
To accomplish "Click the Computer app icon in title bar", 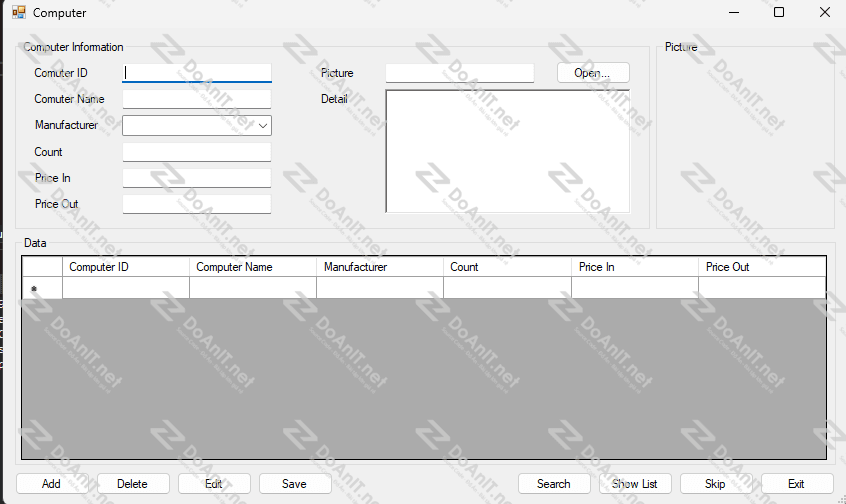I will coord(19,13).
